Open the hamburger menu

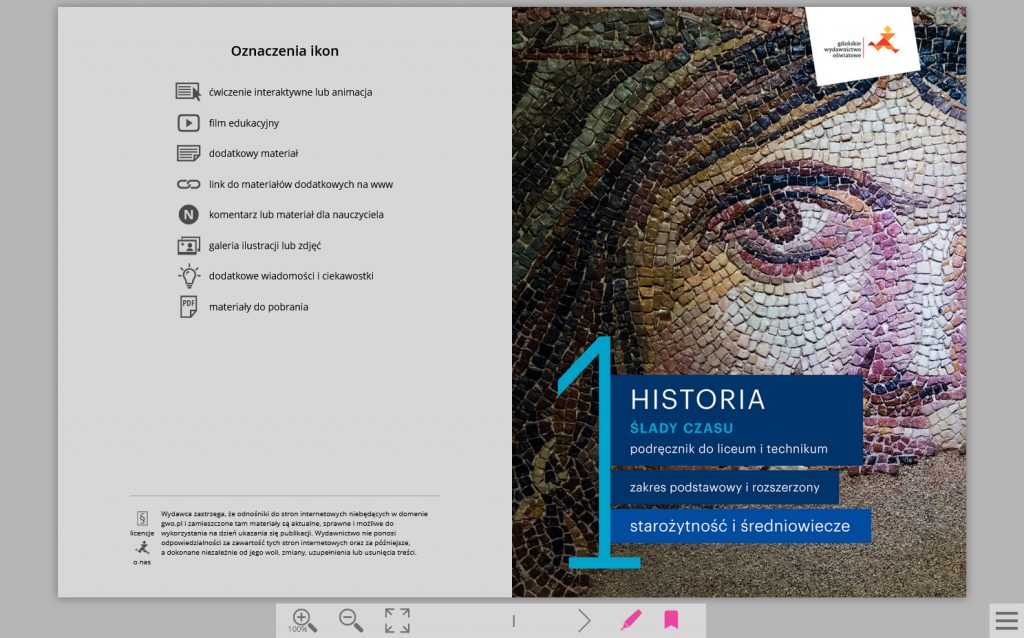point(1006,620)
